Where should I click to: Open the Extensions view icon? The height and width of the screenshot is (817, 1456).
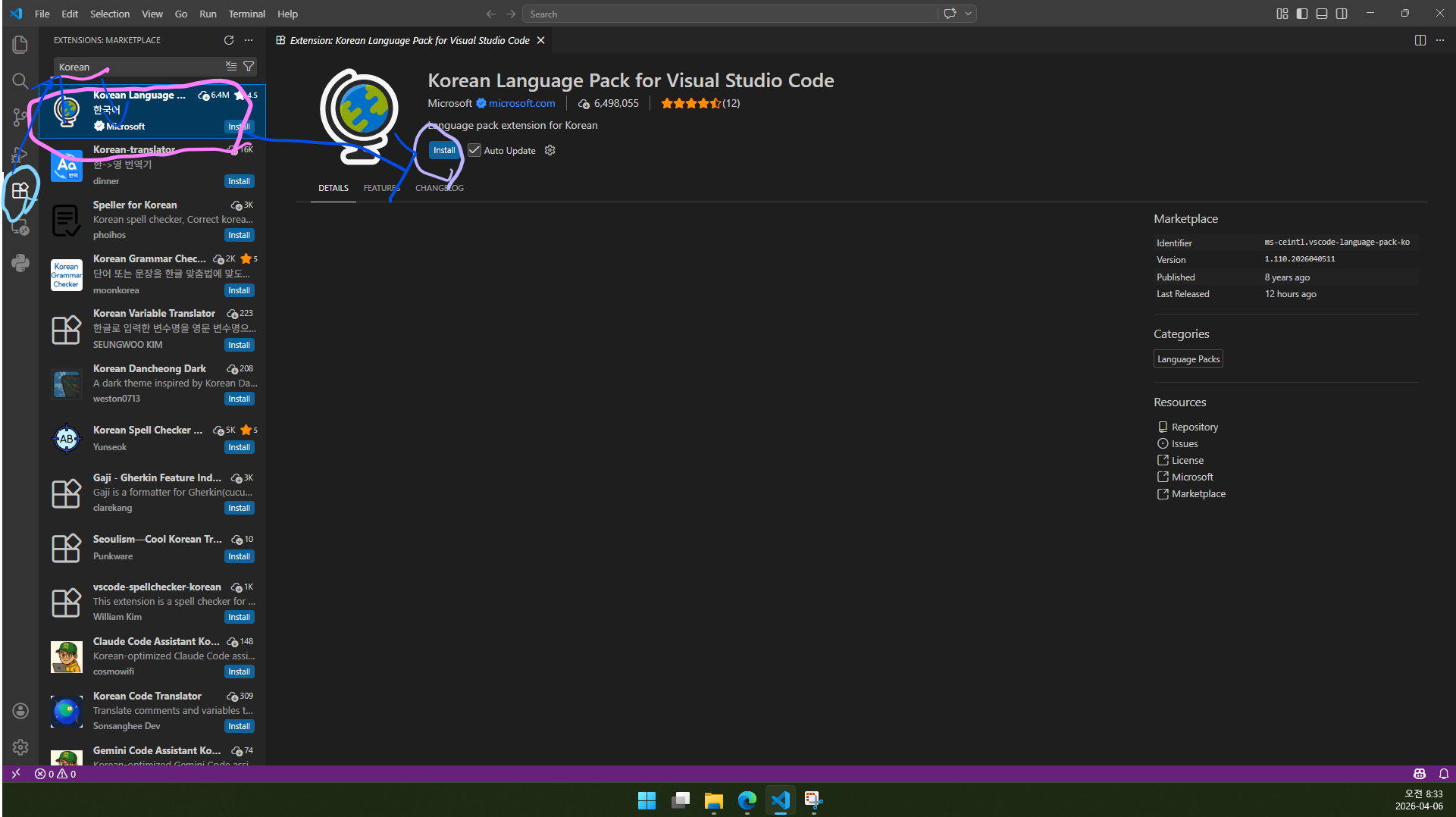(x=20, y=190)
